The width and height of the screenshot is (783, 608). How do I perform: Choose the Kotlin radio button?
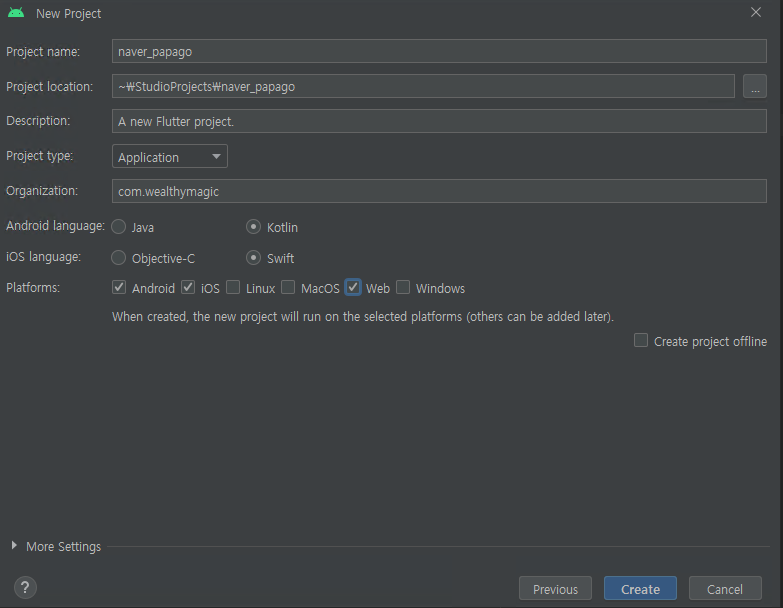point(254,227)
